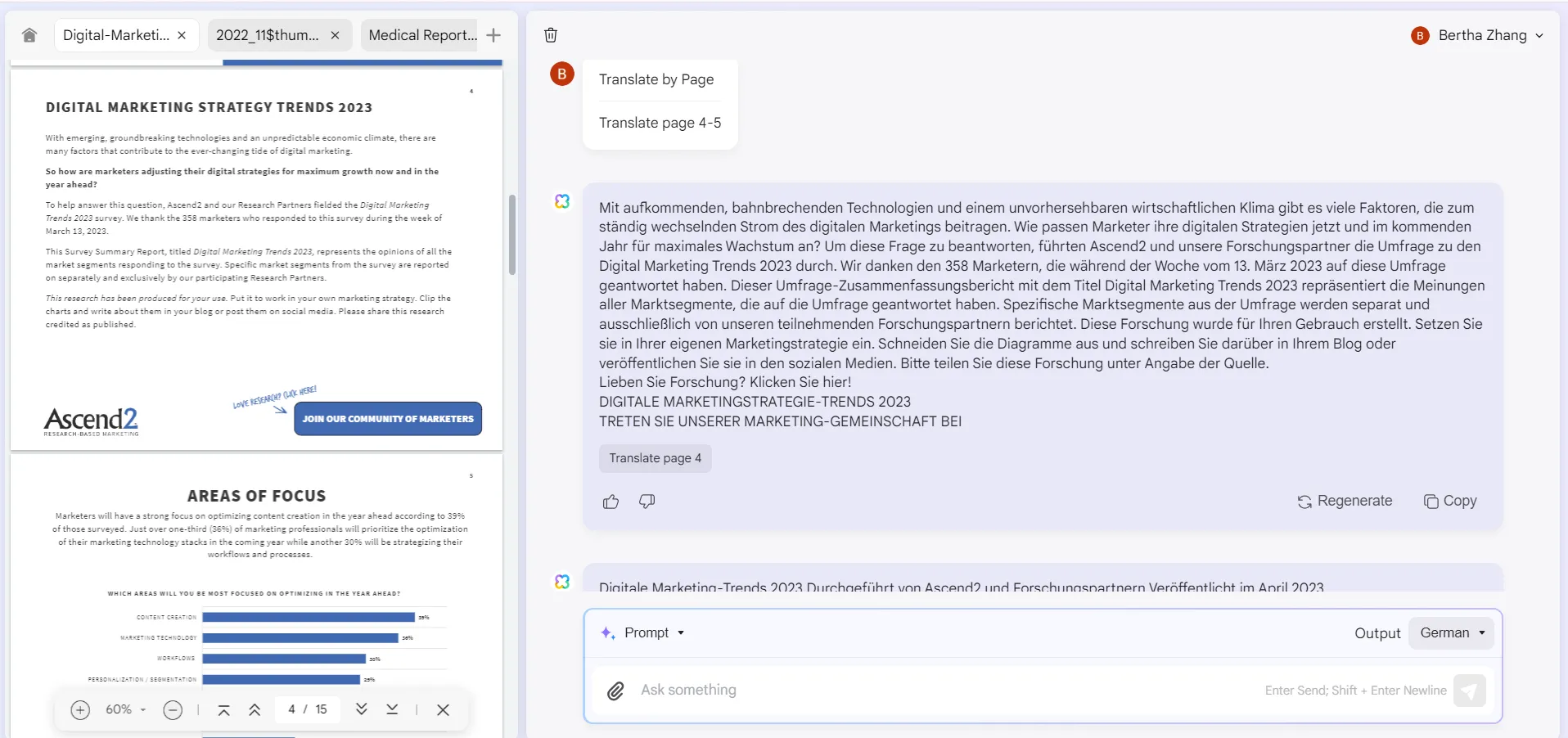The height and width of the screenshot is (738, 1568).
Task: Send the message with paper plane button
Action: coord(1470,691)
